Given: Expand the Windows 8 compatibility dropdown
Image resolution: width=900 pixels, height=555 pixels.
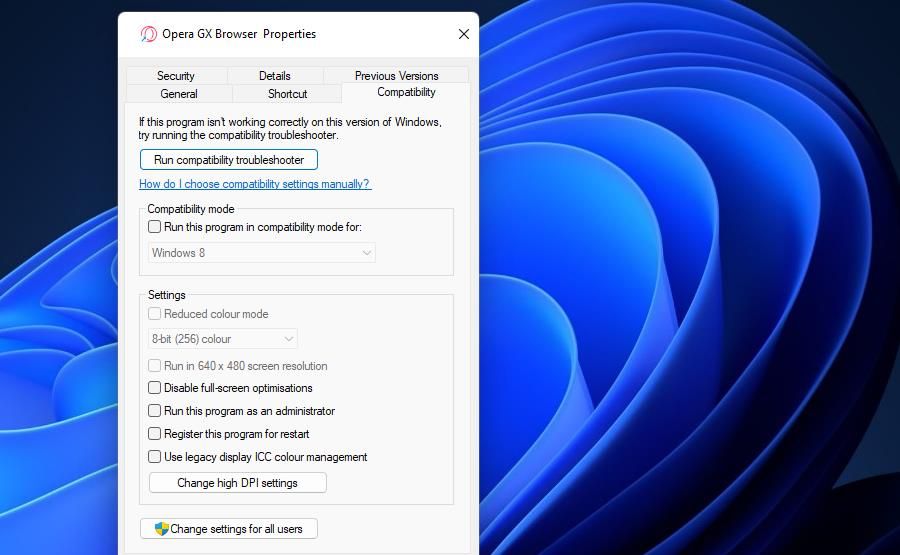Looking at the screenshot, I should pyautogui.click(x=262, y=253).
